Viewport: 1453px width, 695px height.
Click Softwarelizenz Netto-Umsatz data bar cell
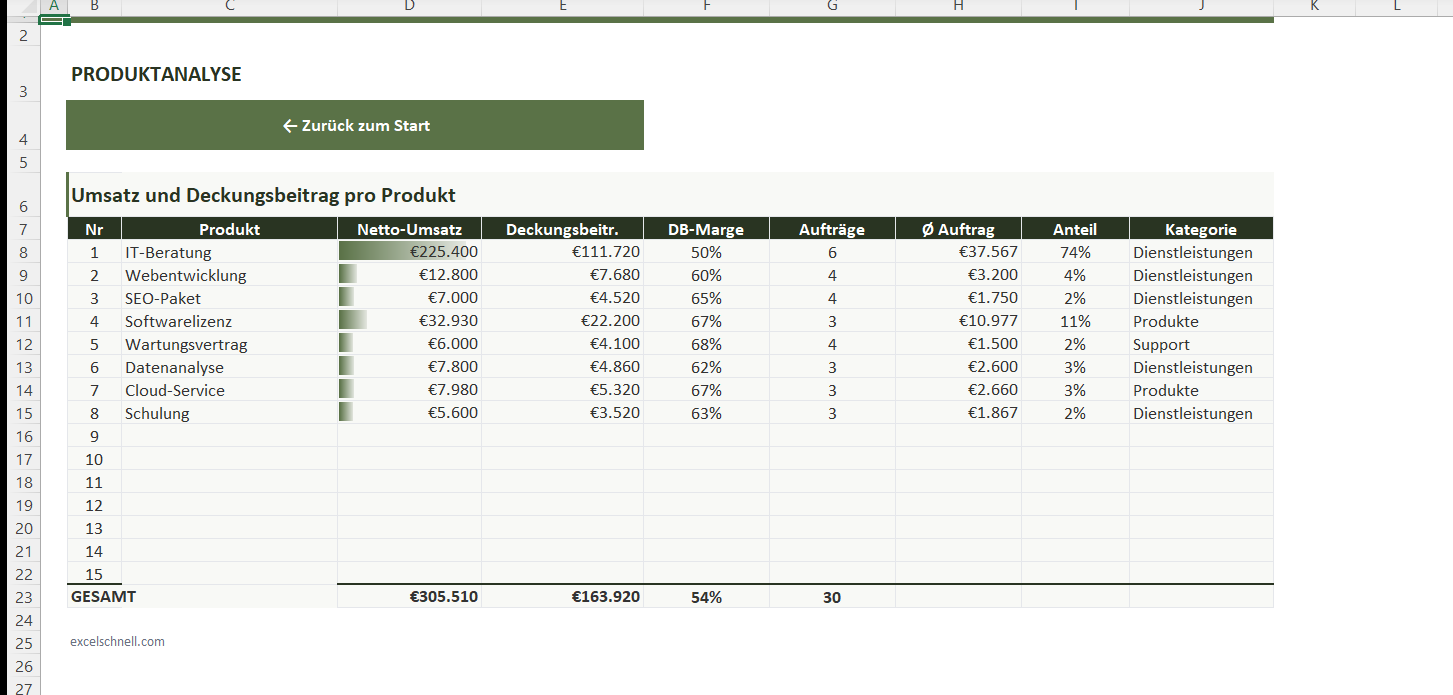pyautogui.click(x=409, y=321)
